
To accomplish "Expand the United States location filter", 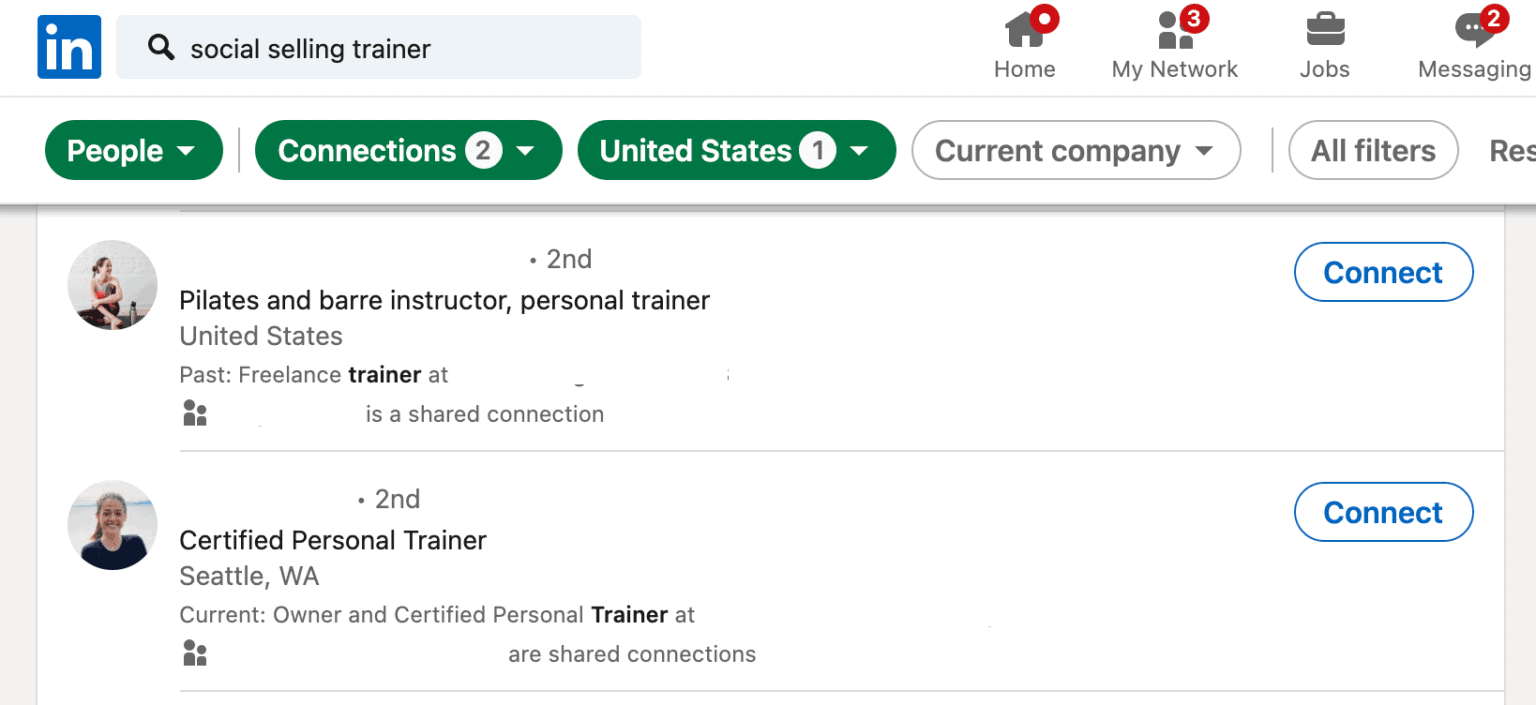I will coord(736,150).
